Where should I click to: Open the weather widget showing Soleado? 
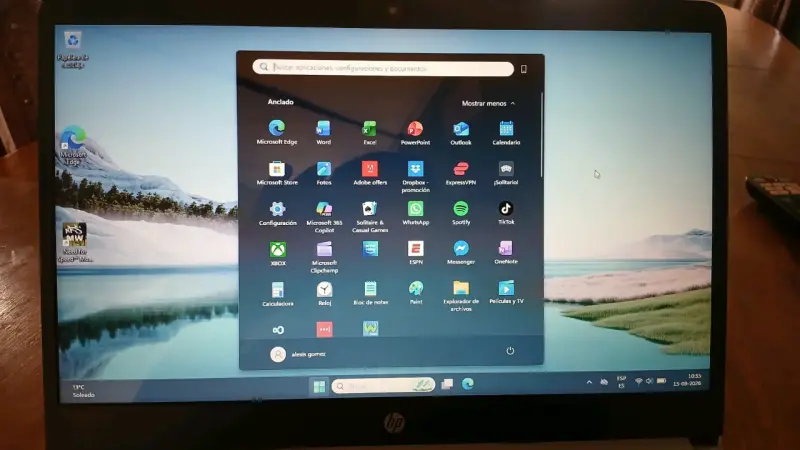(83, 391)
